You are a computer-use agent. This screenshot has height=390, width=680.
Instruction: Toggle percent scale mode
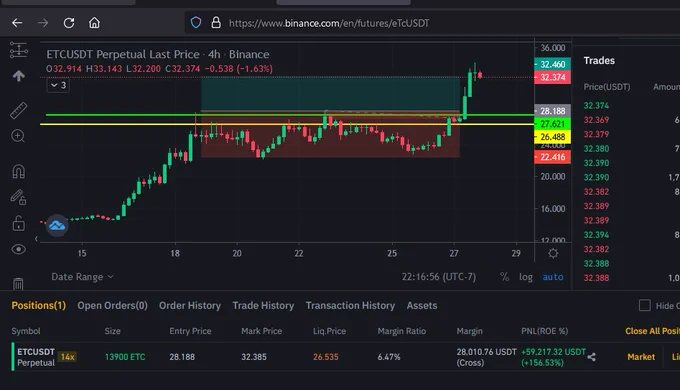coord(504,277)
